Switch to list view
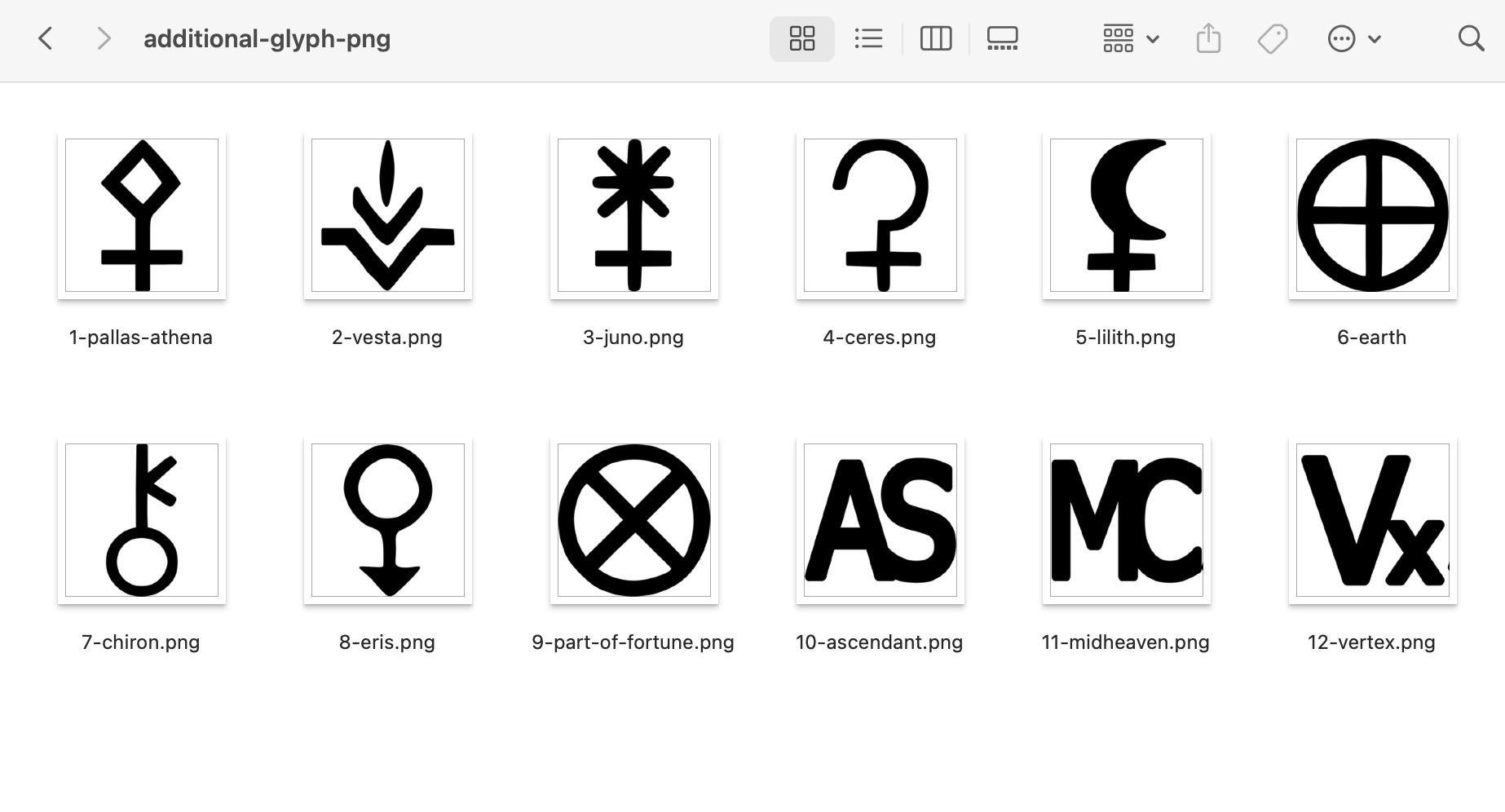1505x812 pixels. 868,38
